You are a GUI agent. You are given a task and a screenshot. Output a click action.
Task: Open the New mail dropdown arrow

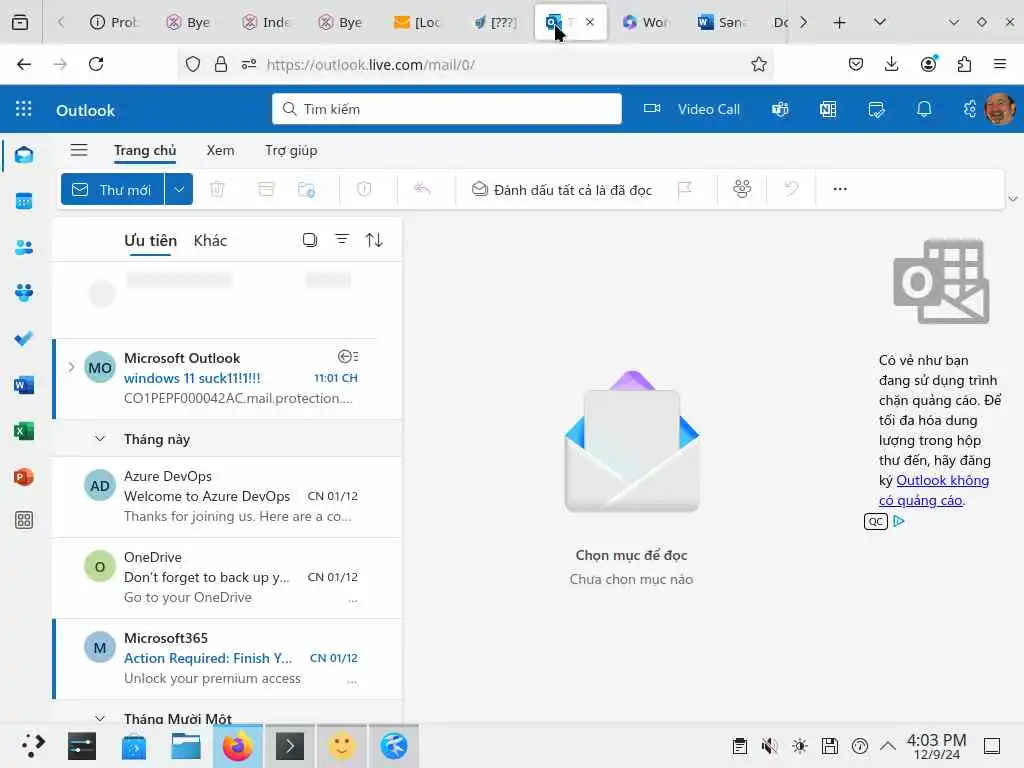tap(179, 189)
